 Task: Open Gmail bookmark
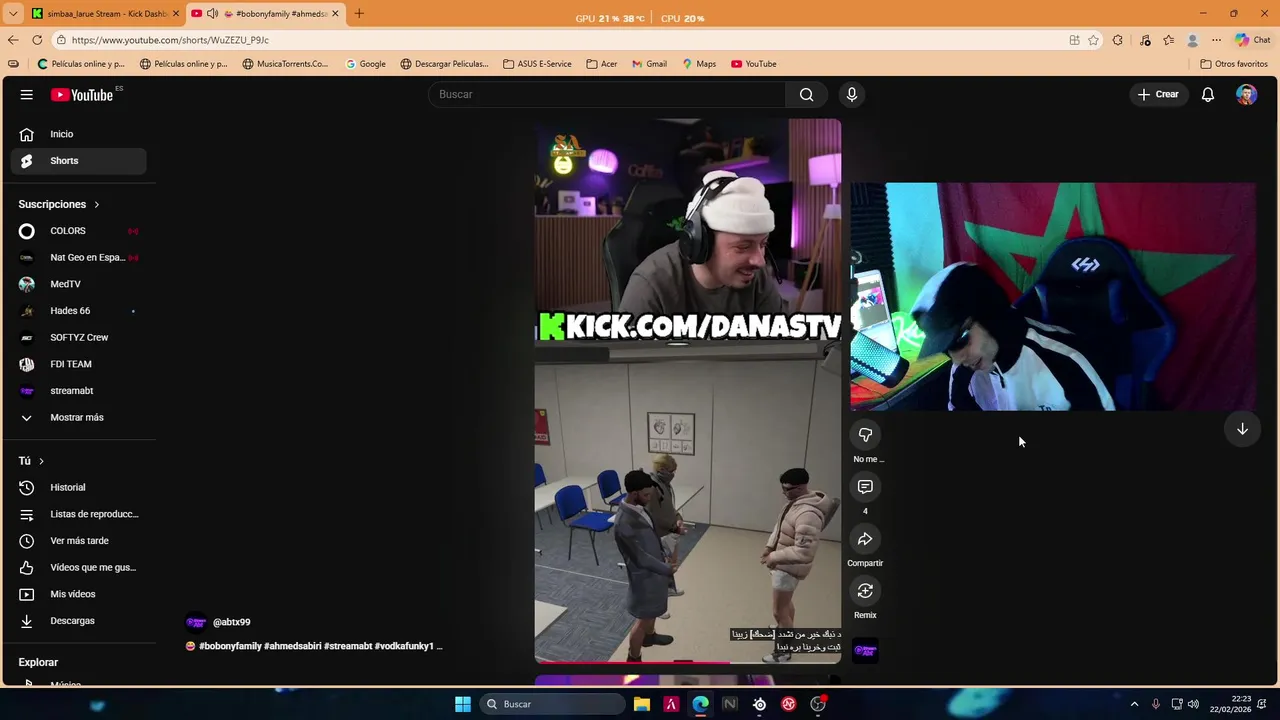[649, 64]
